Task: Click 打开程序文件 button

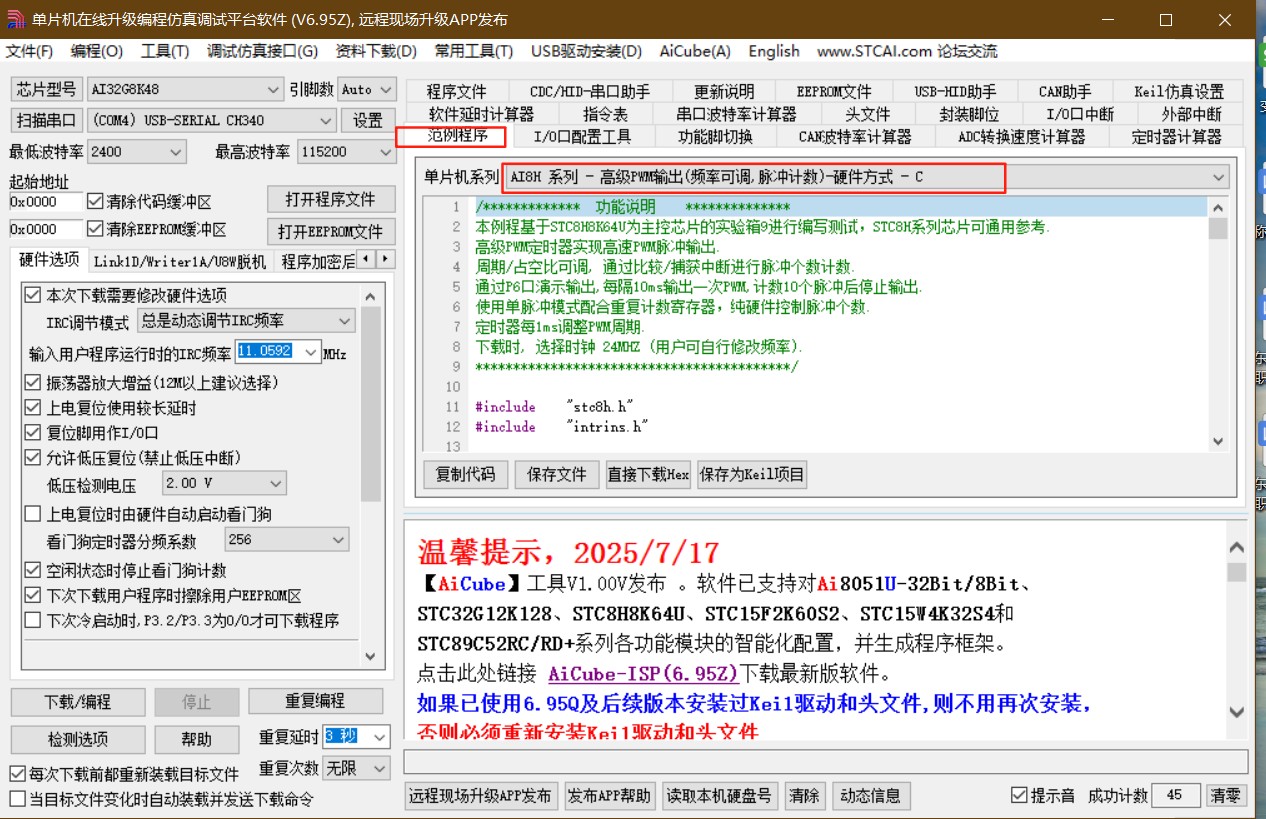Action: tap(333, 199)
